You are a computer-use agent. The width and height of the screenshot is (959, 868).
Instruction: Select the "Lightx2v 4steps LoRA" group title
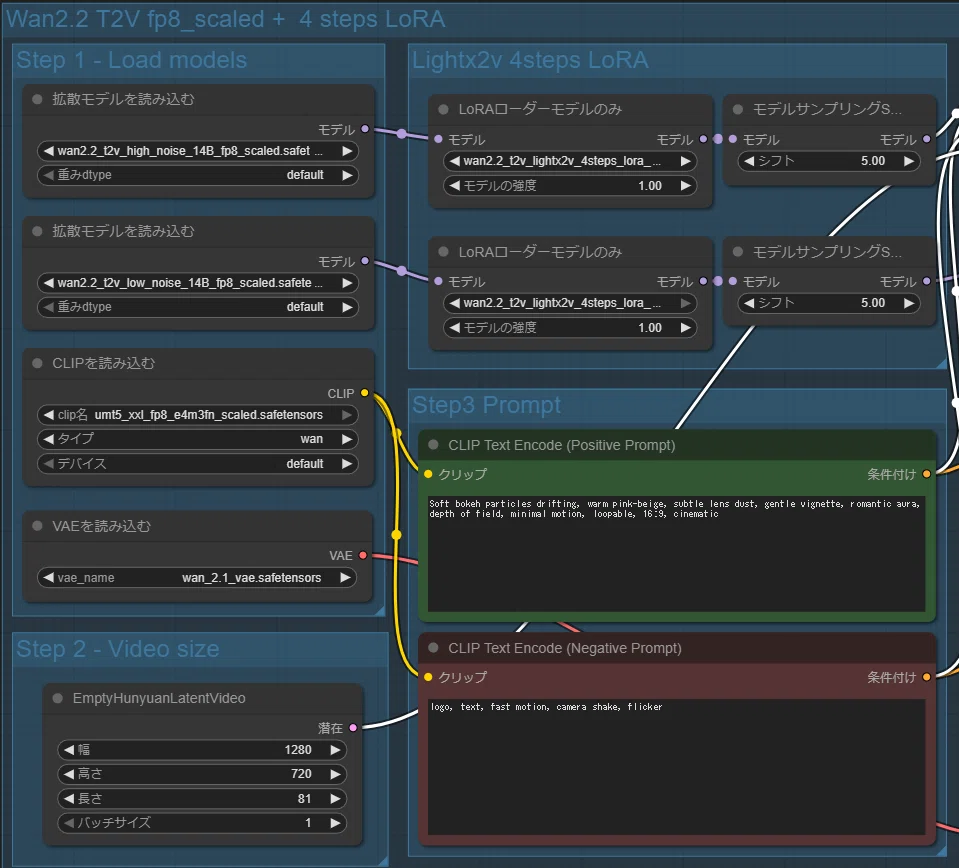pos(530,60)
